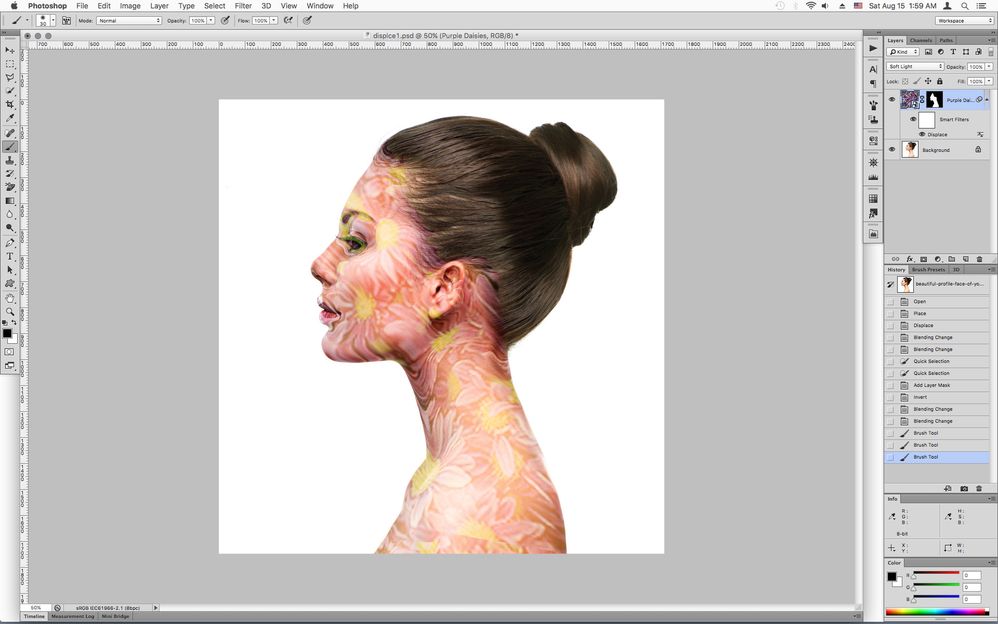Choose the Hand tool

(x=11, y=298)
